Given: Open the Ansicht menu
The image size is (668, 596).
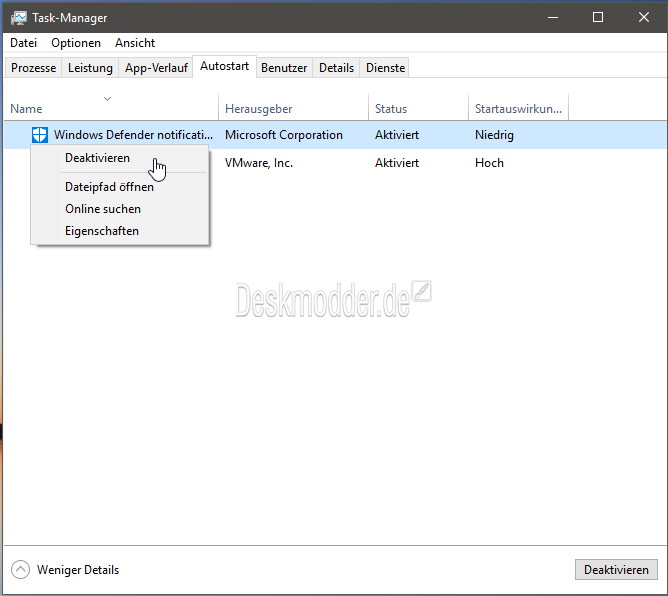Looking at the screenshot, I should pyautogui.click(x=135, y=43).
